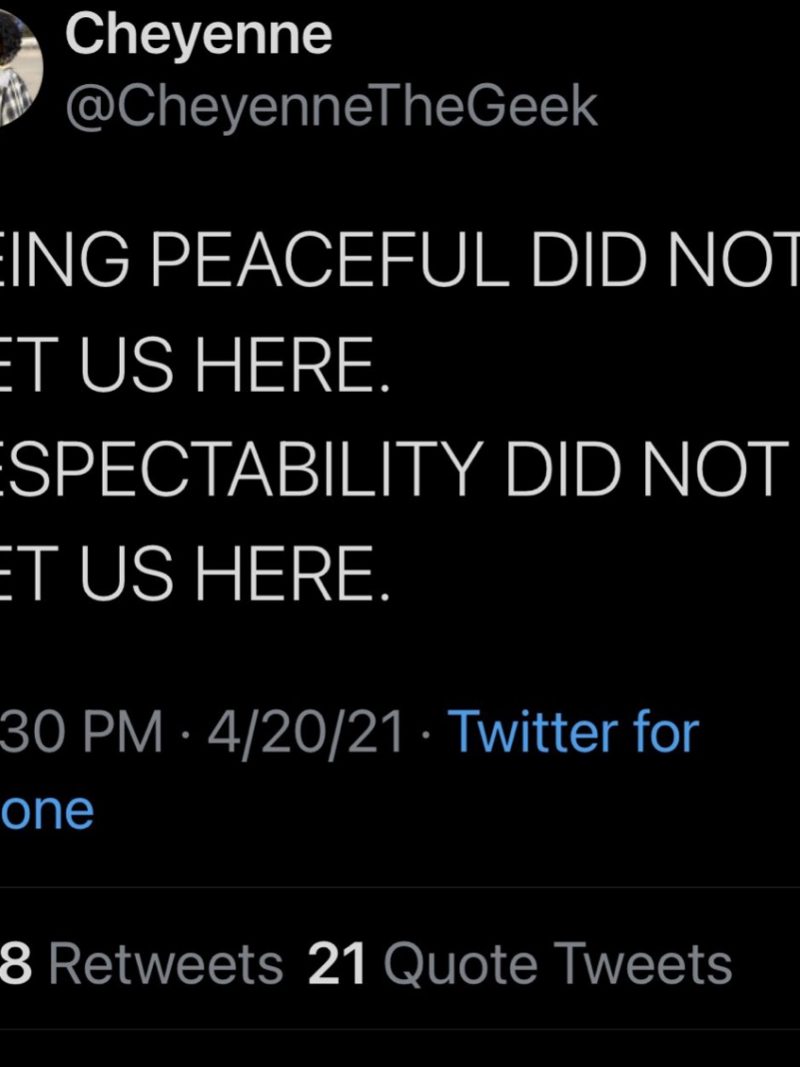Image resolution: width=800 pixels, height=1067 pixels.
Task: Open the @CheyenneTheGeek handle
Action: click(x=331, y=108)
